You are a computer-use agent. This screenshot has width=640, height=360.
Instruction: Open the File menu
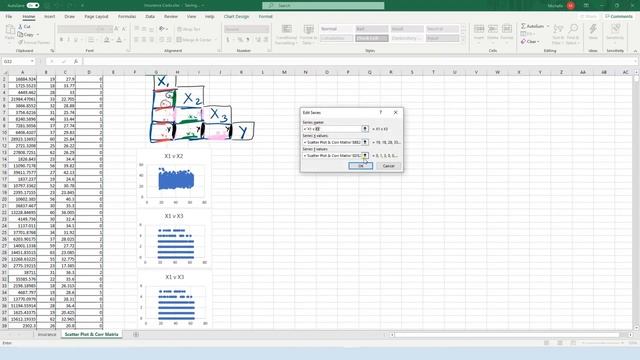click(9, 16)
